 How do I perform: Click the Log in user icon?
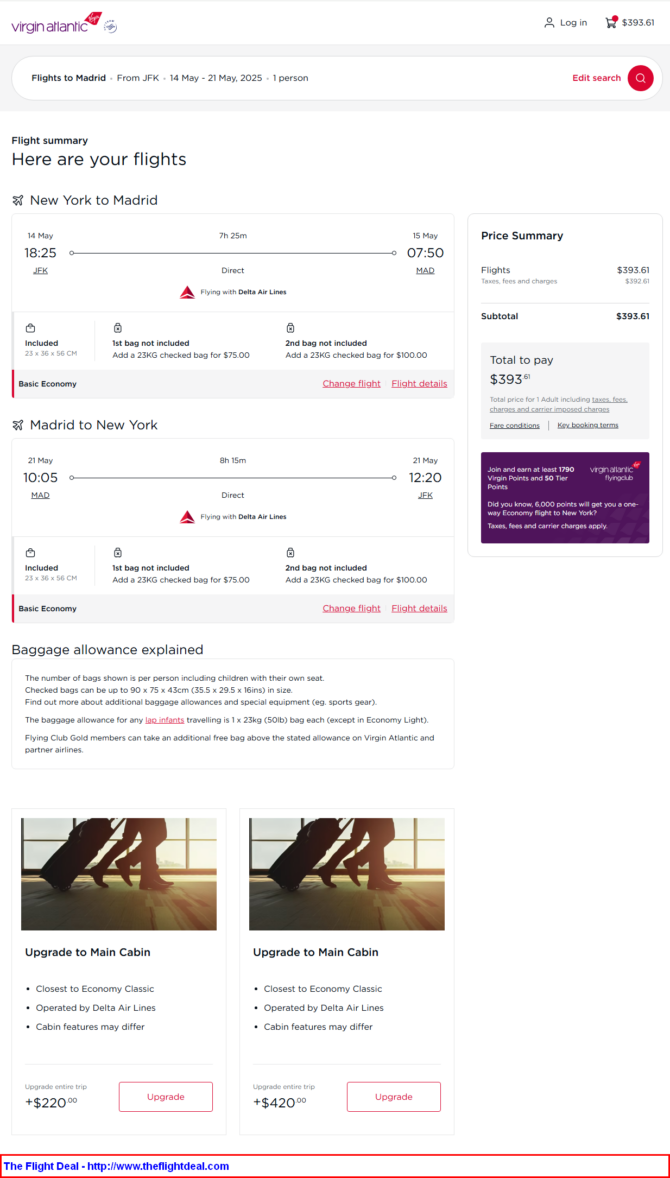point(549,22)
